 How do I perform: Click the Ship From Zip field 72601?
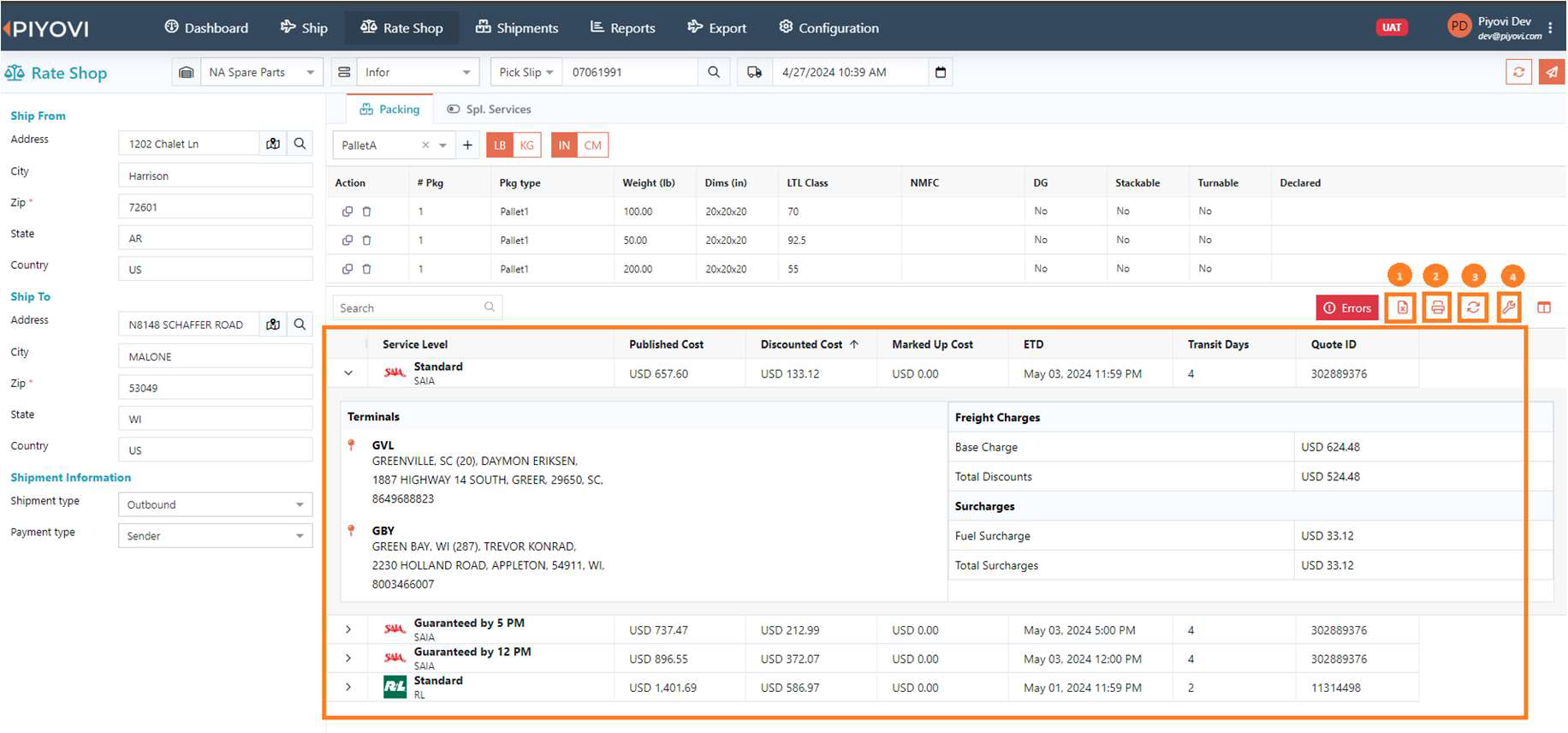pos(216,206)
